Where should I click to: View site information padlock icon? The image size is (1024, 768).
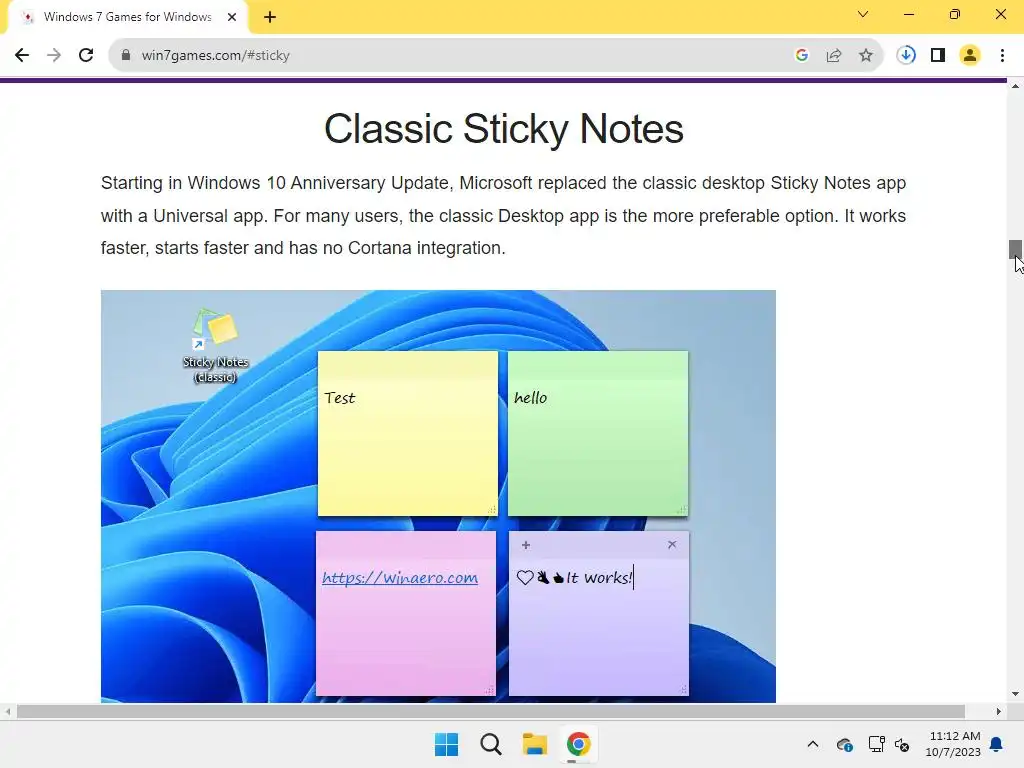coord(125,56)
